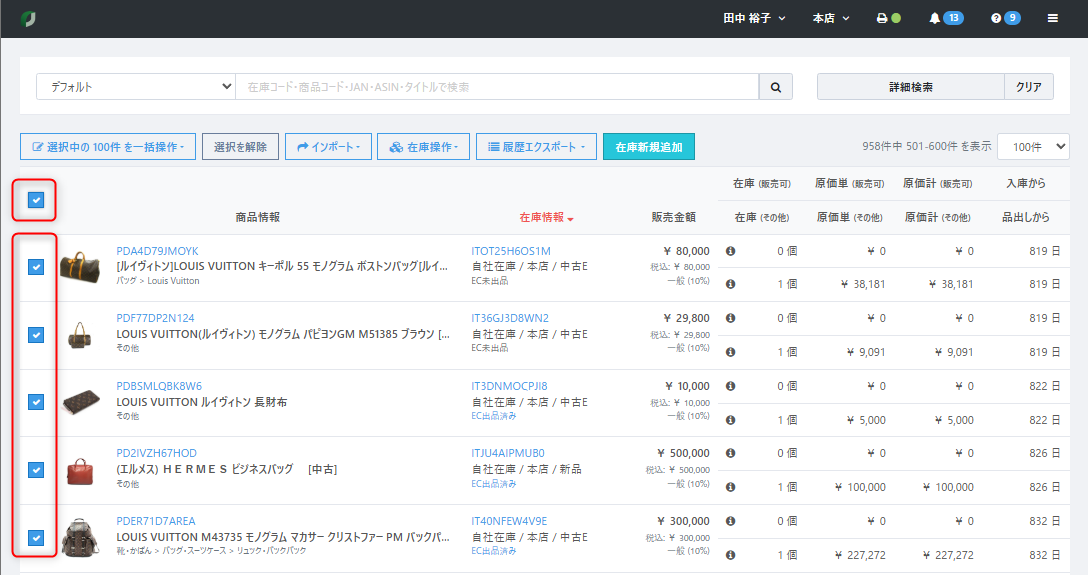Open 詳細検索 advanced search

(x=910, y=87)
